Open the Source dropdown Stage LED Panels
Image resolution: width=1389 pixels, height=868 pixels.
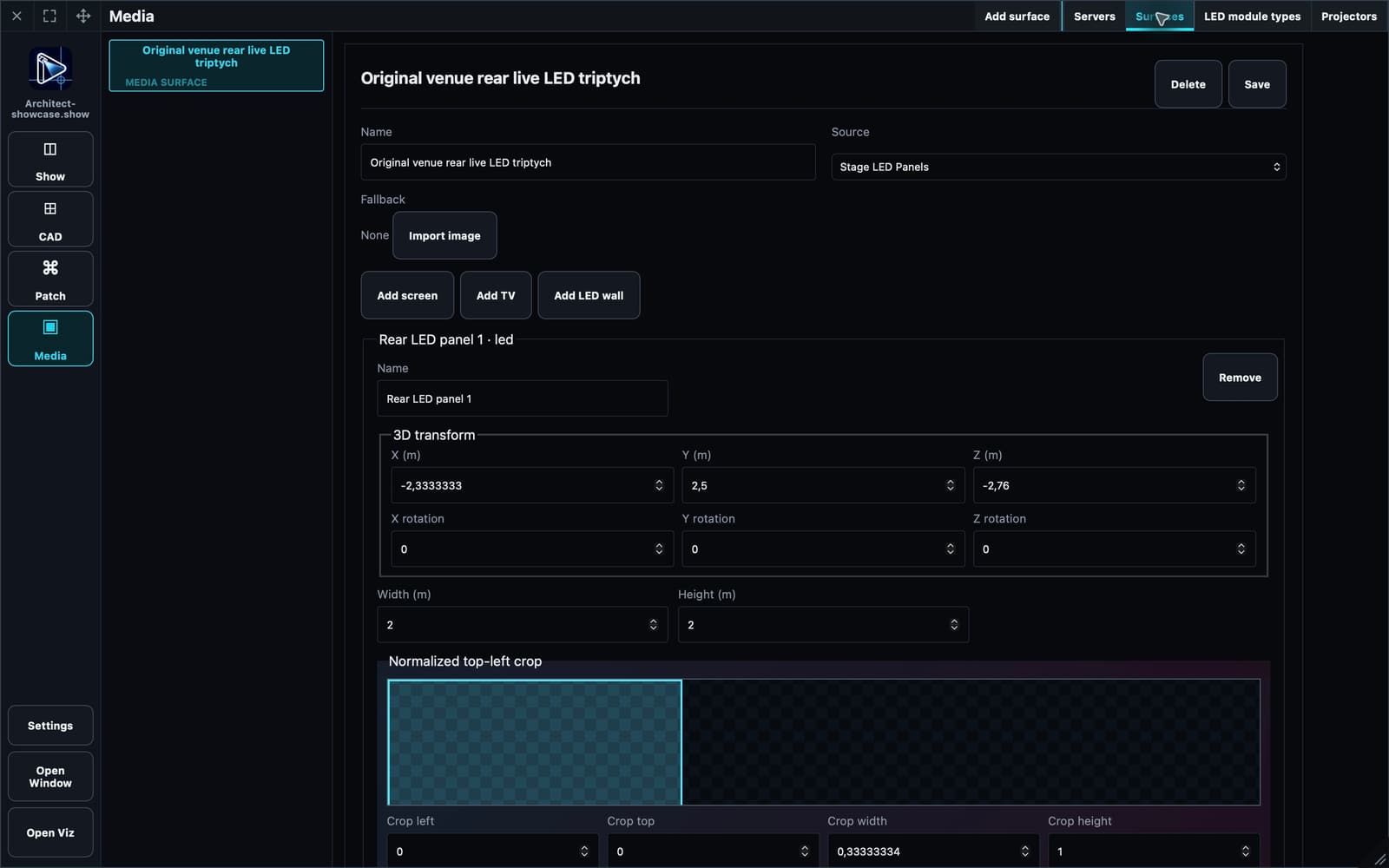coord(1058,167)
